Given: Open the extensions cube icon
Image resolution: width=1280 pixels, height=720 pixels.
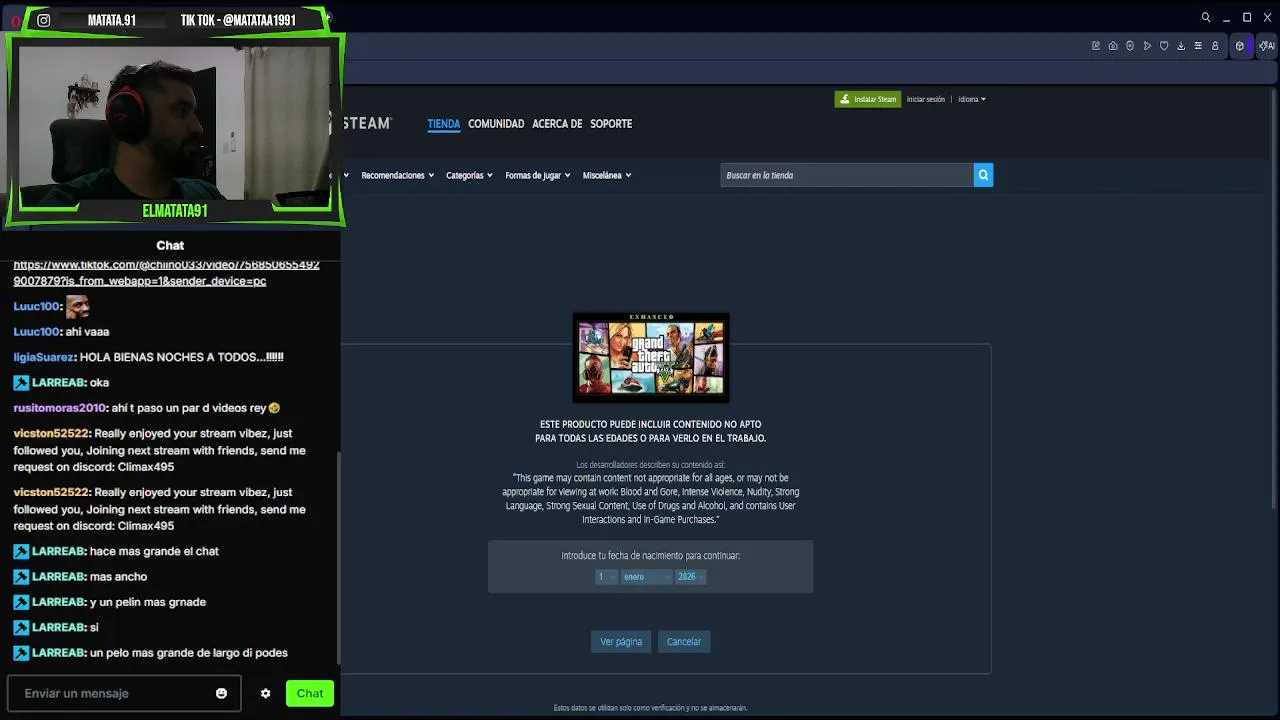Looking at the screenshot, I should point(1240,46).
